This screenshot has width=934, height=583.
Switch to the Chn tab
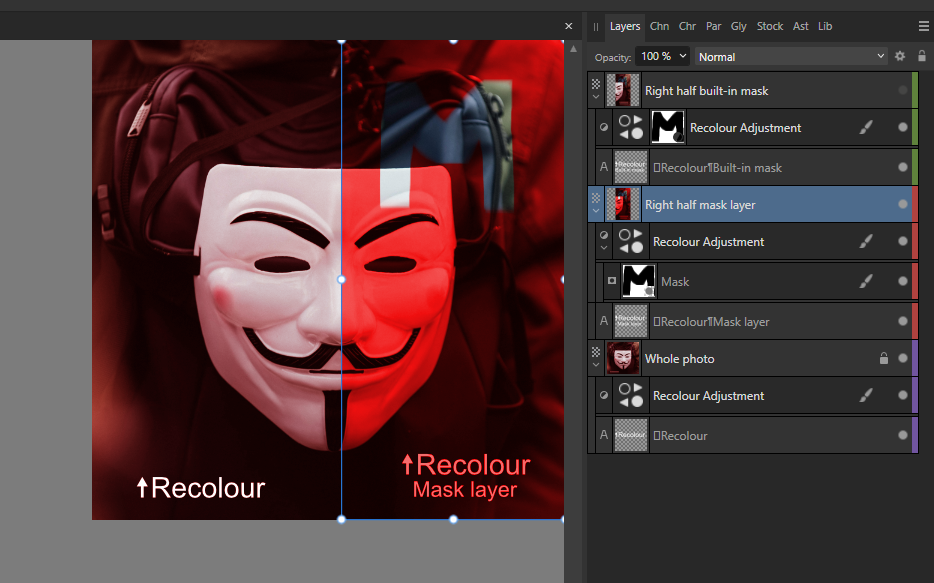(659, 26)
